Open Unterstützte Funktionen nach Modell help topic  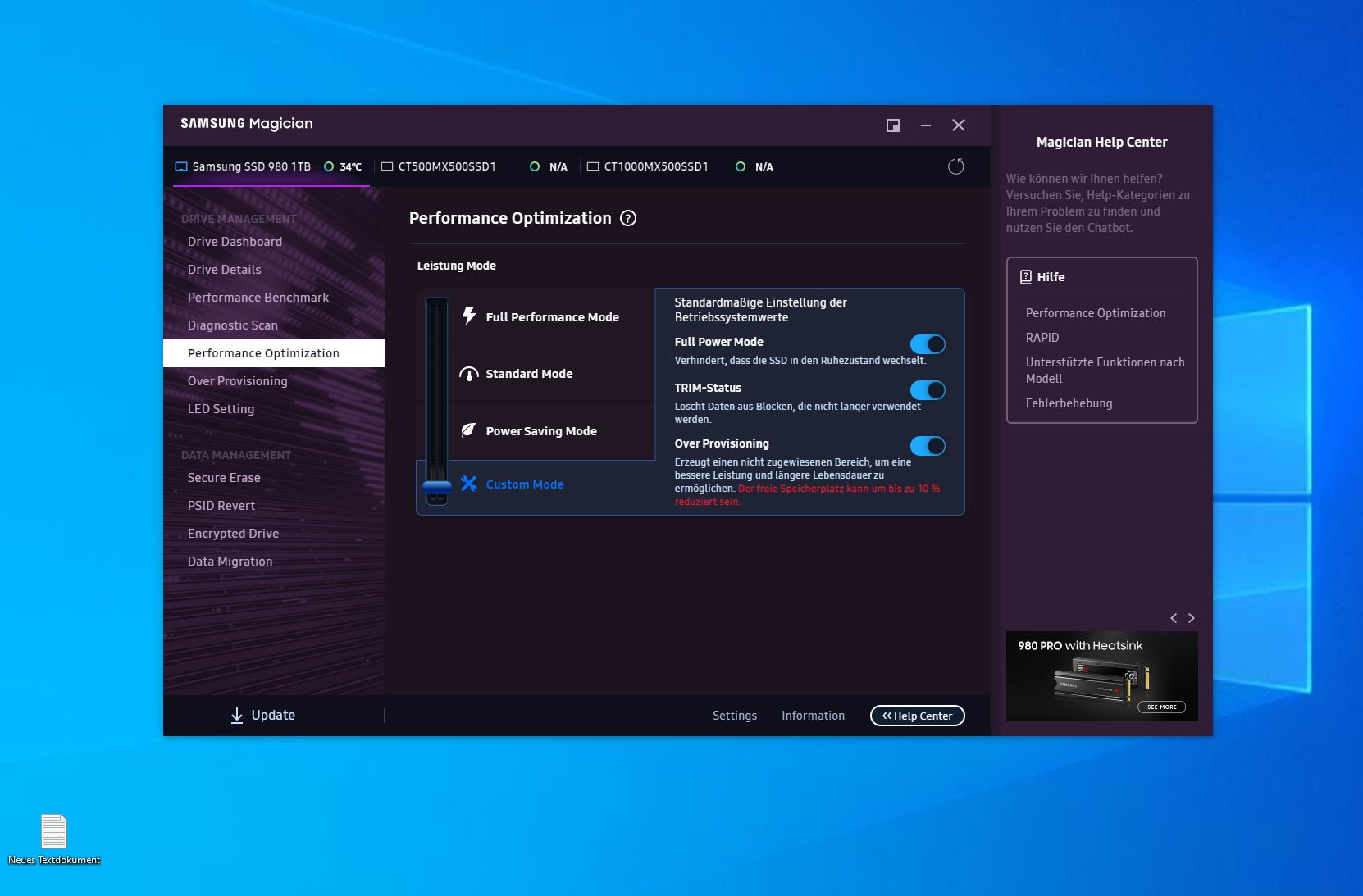1105,371
